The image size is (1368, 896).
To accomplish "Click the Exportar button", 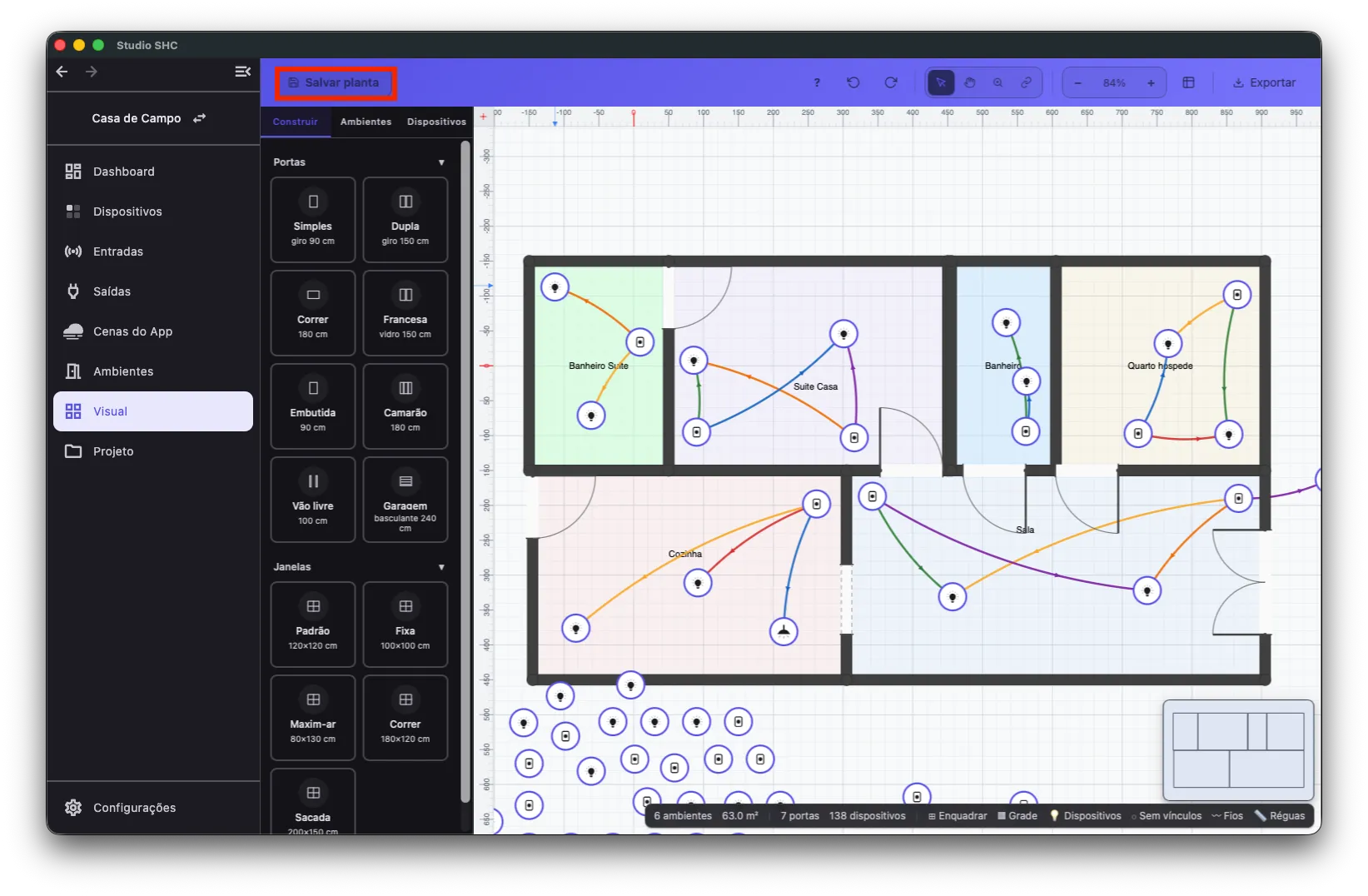I will tap(1264, 82).
